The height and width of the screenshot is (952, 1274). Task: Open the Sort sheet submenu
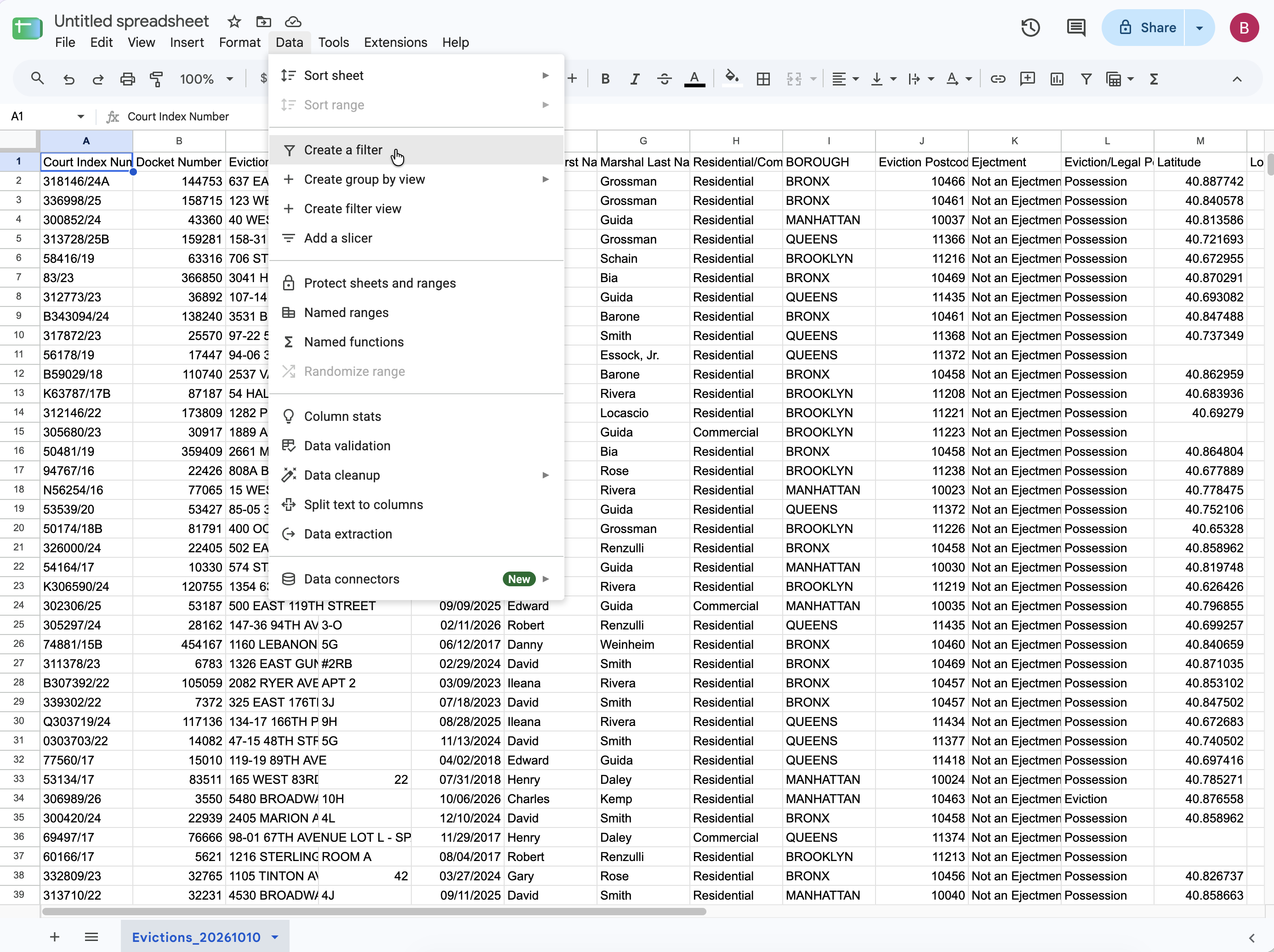(416, 75)
